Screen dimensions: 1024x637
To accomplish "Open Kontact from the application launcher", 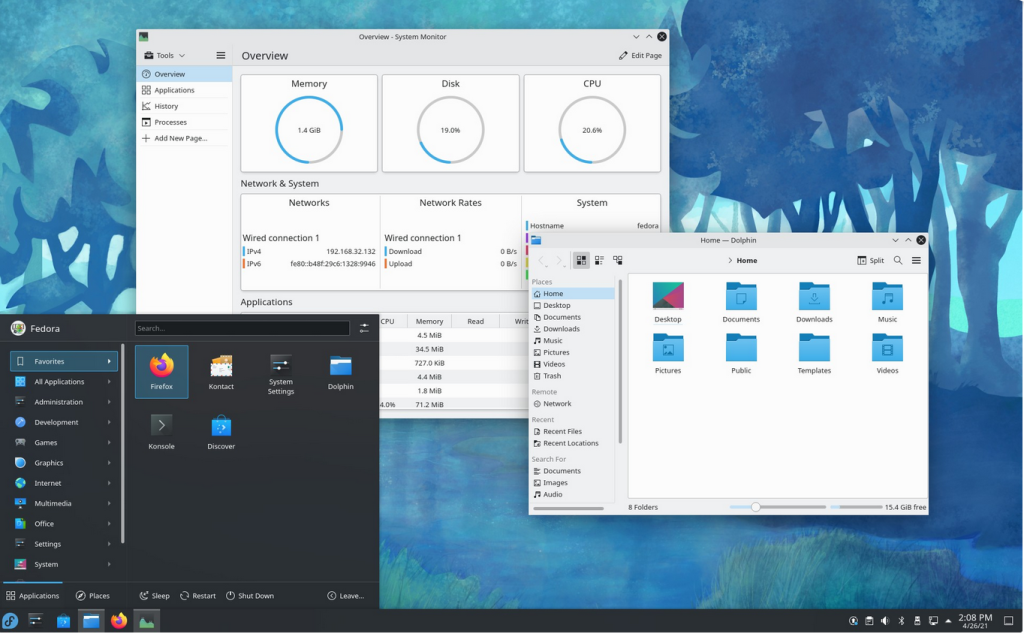I will coord(221,371).
